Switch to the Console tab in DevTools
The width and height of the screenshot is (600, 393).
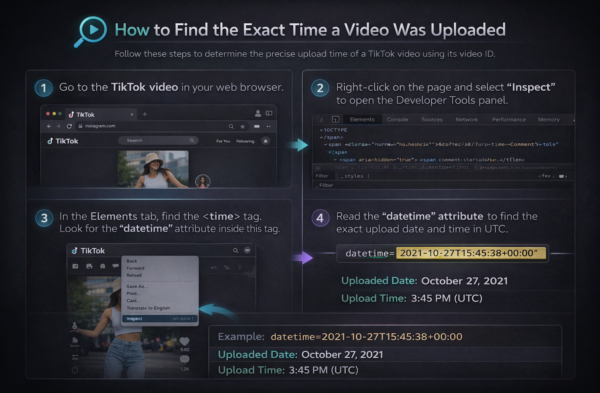[397, 119]
